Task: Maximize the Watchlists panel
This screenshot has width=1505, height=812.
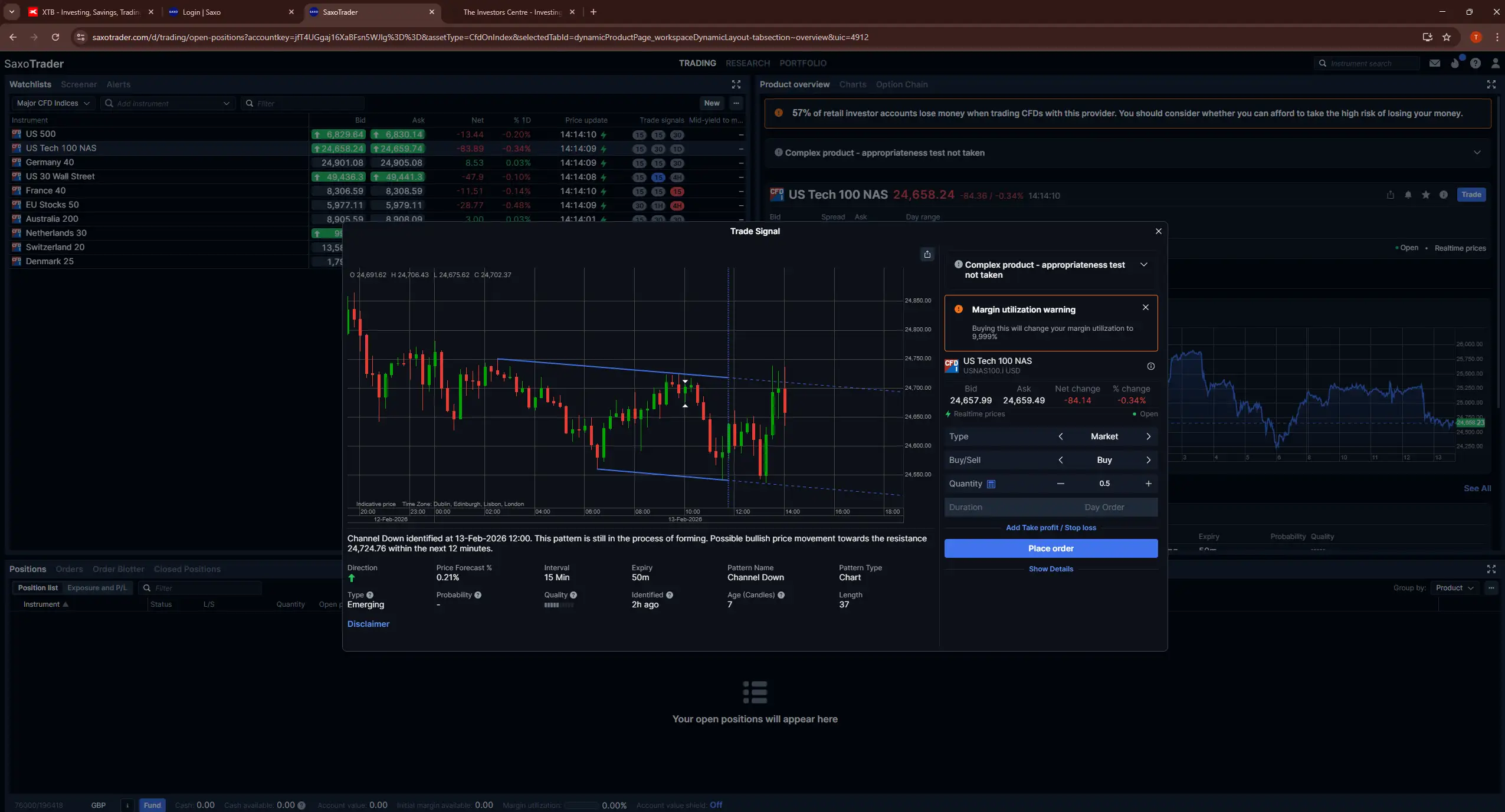Action: click(736, 84)
